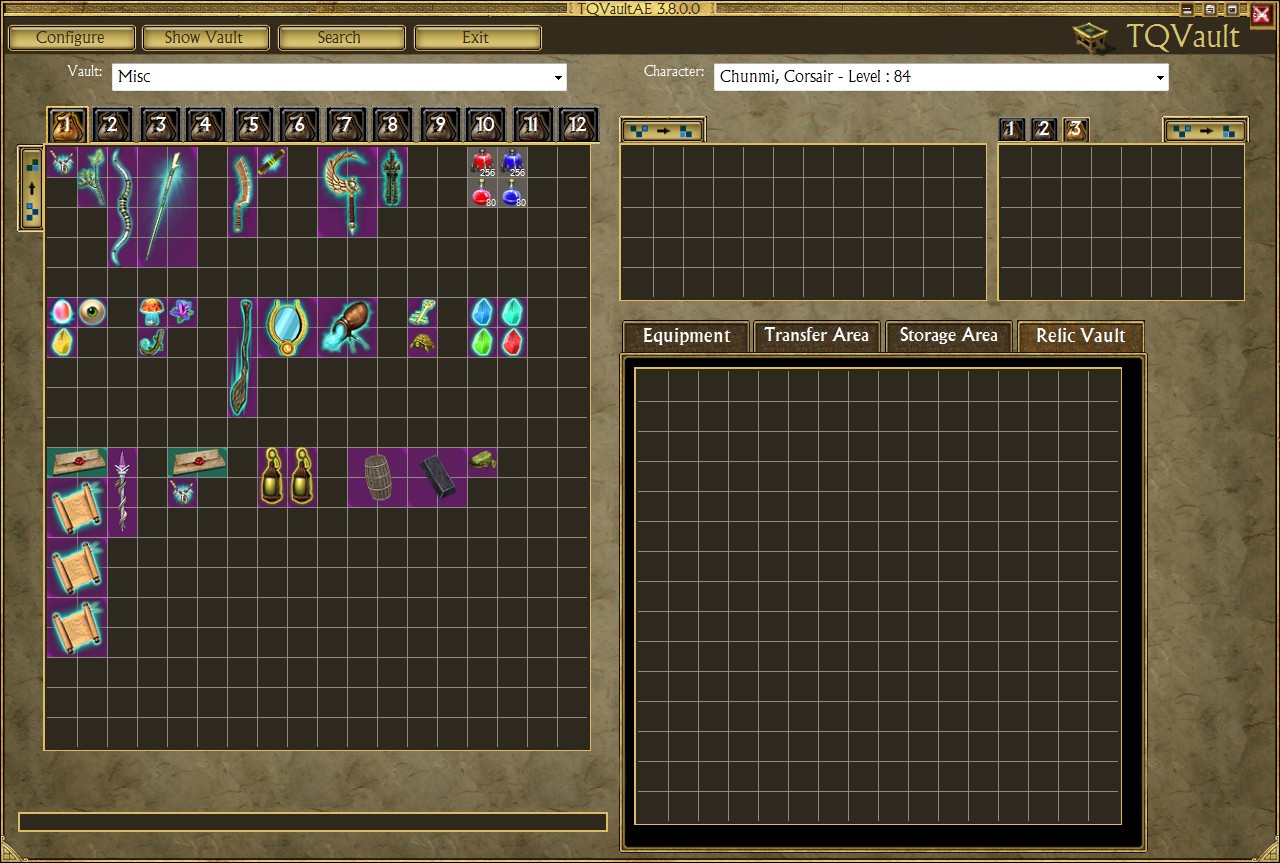Switch to vault bag tab 2
1280x863 pixels.
point(112,125)
